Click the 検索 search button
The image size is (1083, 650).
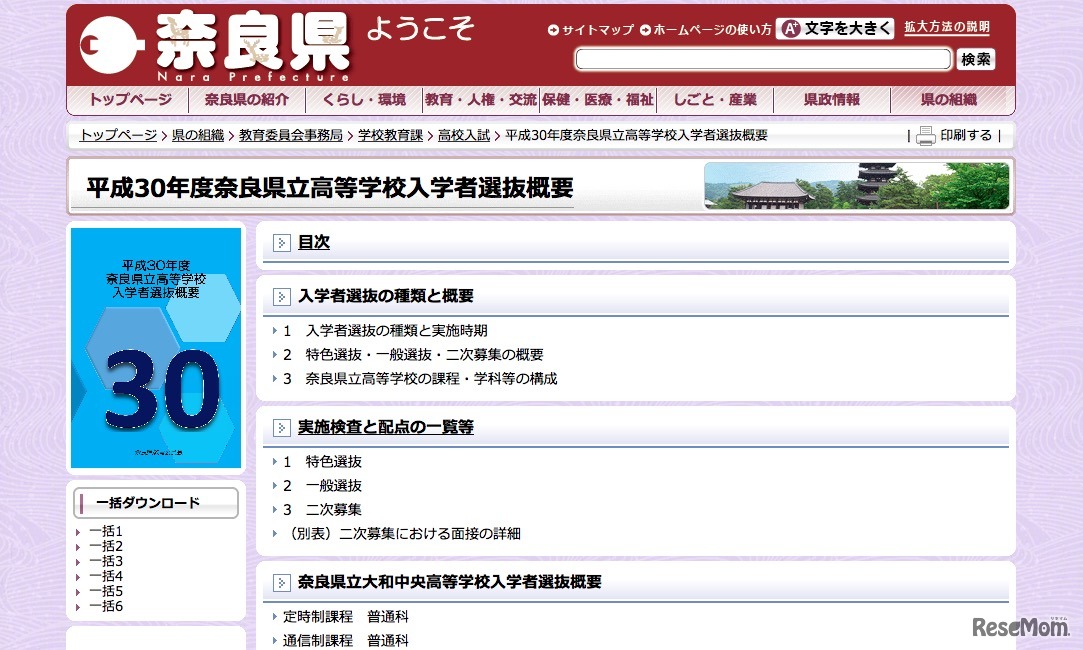click(x=975, y=59)
